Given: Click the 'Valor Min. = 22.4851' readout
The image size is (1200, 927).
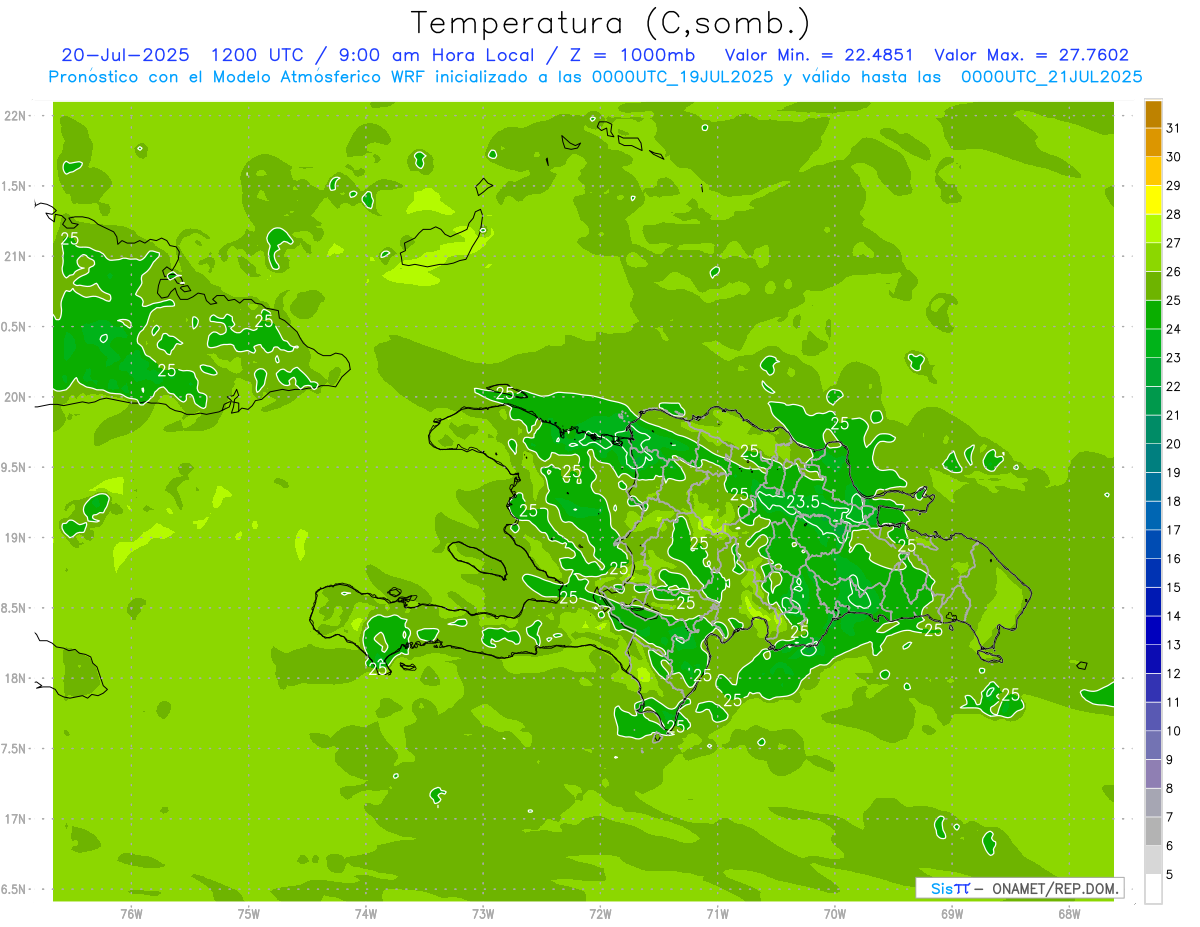Looking at the screenshot, I should (x=819, y=55).
